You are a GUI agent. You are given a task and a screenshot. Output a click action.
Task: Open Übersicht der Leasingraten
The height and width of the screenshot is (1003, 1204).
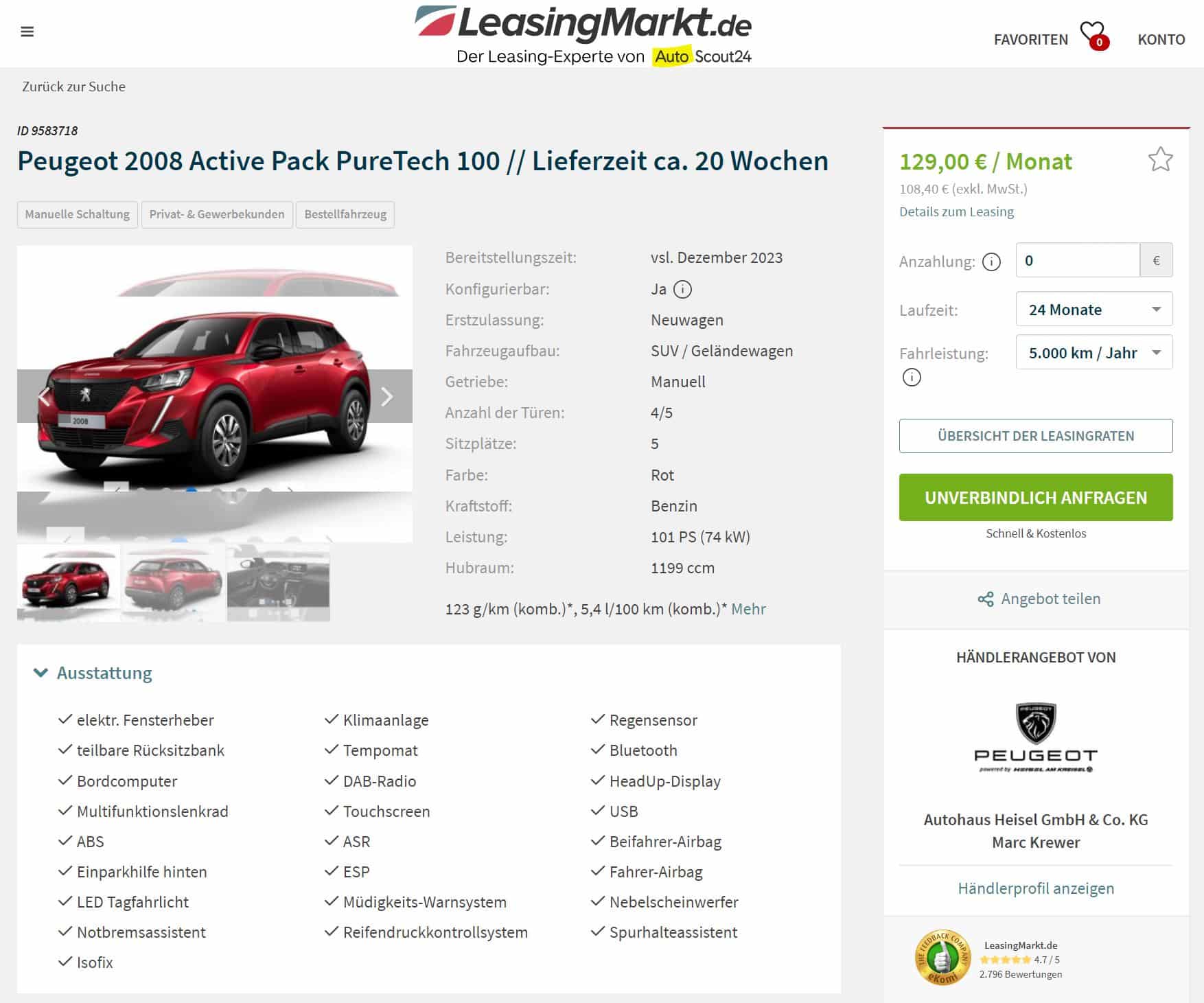1035,436
